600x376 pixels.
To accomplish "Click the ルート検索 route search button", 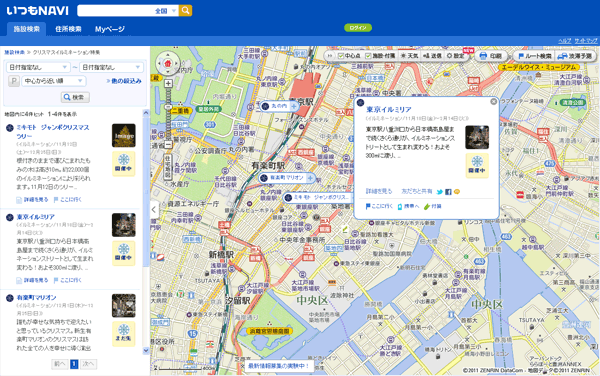I will coord(535,56).
